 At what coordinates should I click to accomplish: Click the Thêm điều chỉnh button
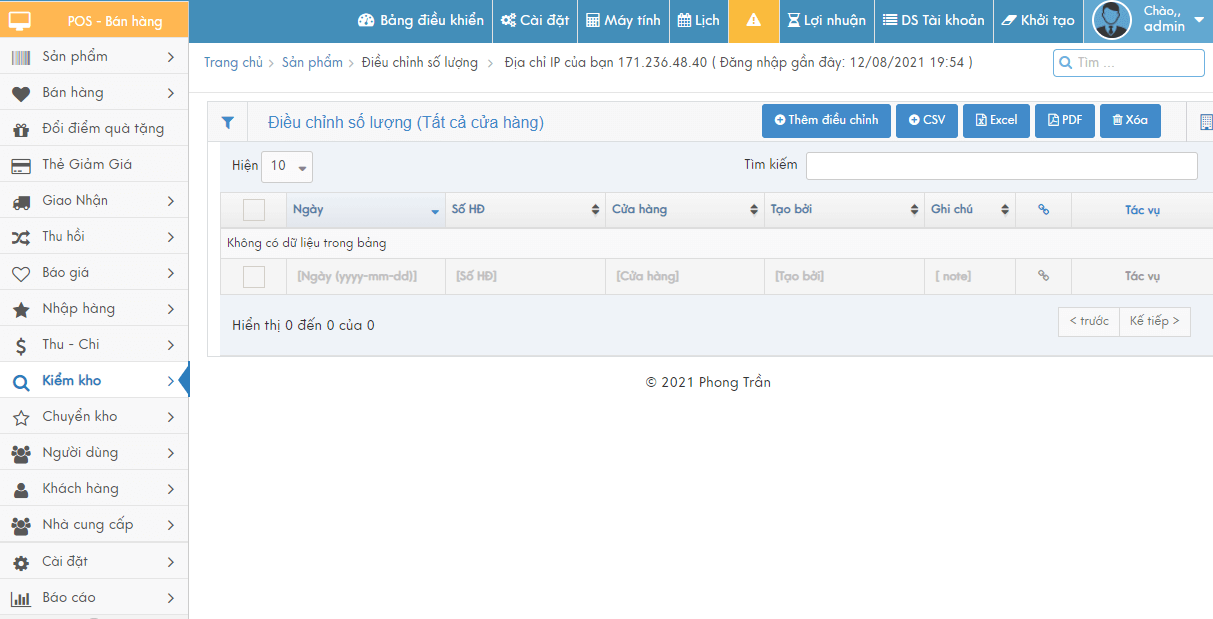pos(826,121)
